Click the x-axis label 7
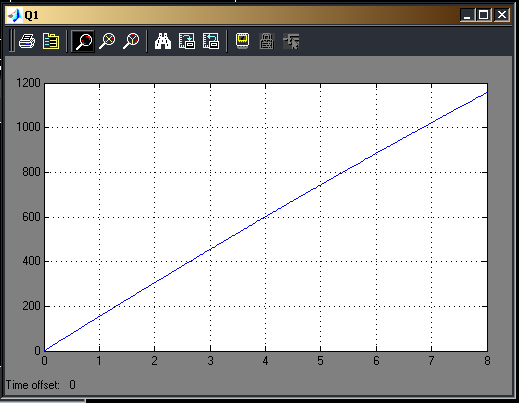Image resolution: width=519 pixels, height=403 pixels. click(x=431, y=361)
